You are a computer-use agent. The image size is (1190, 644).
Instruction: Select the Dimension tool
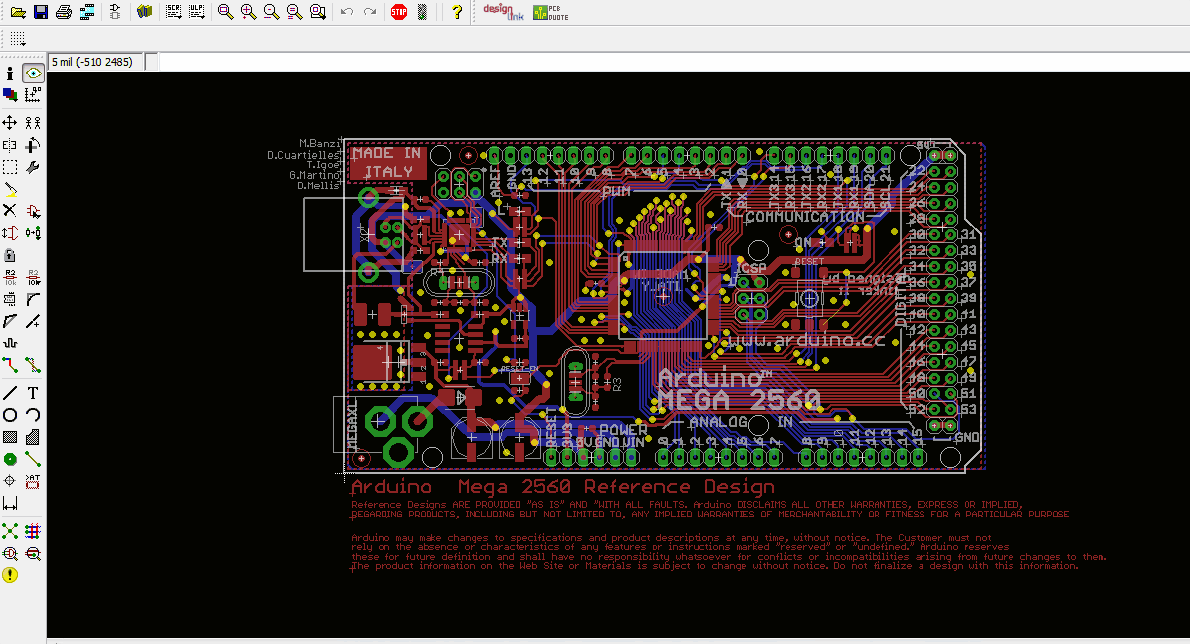pos(10,504)
